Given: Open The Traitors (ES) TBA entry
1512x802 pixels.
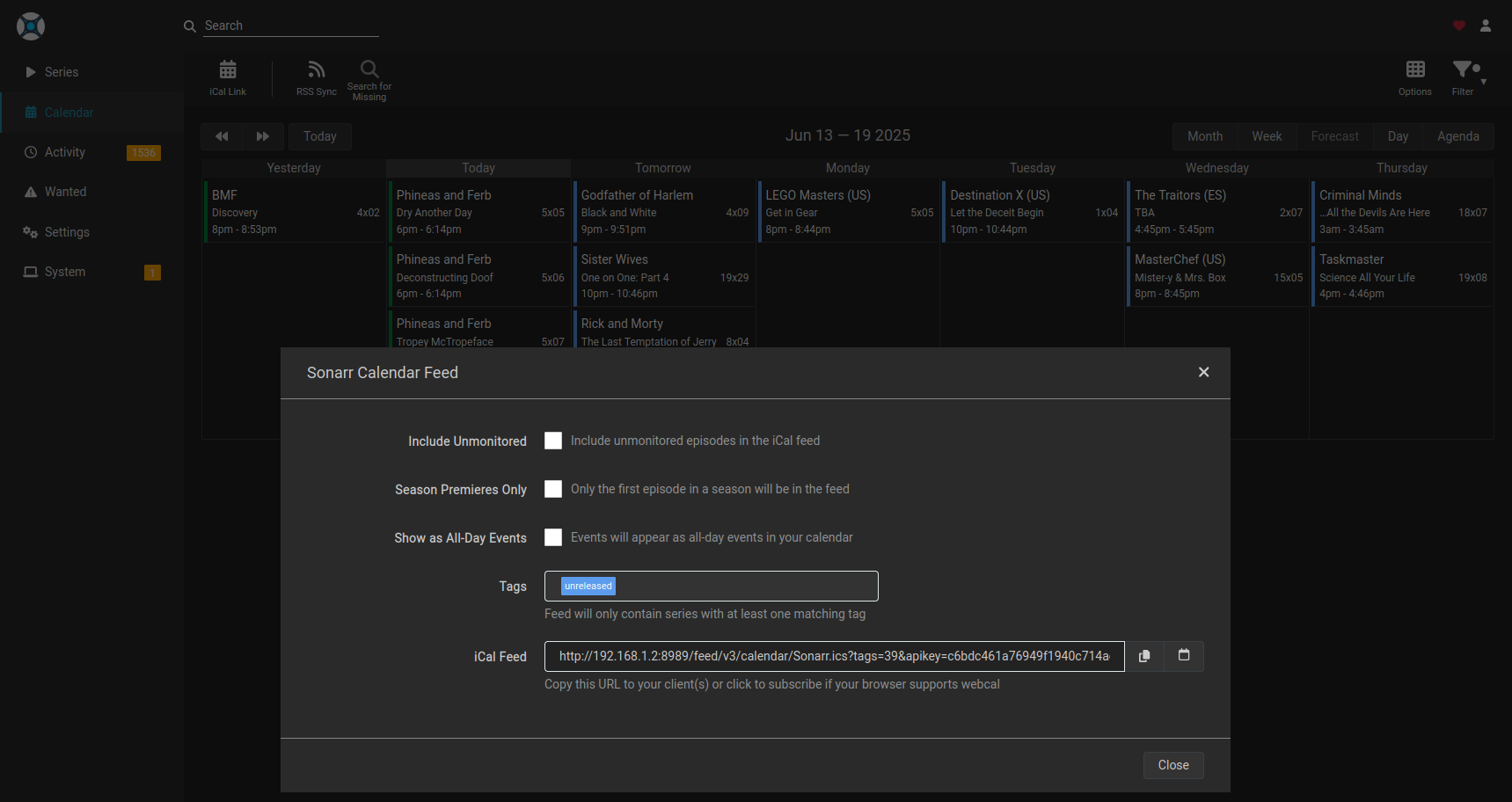Looking at the screenshot, I should click(x=1218, y=211).
